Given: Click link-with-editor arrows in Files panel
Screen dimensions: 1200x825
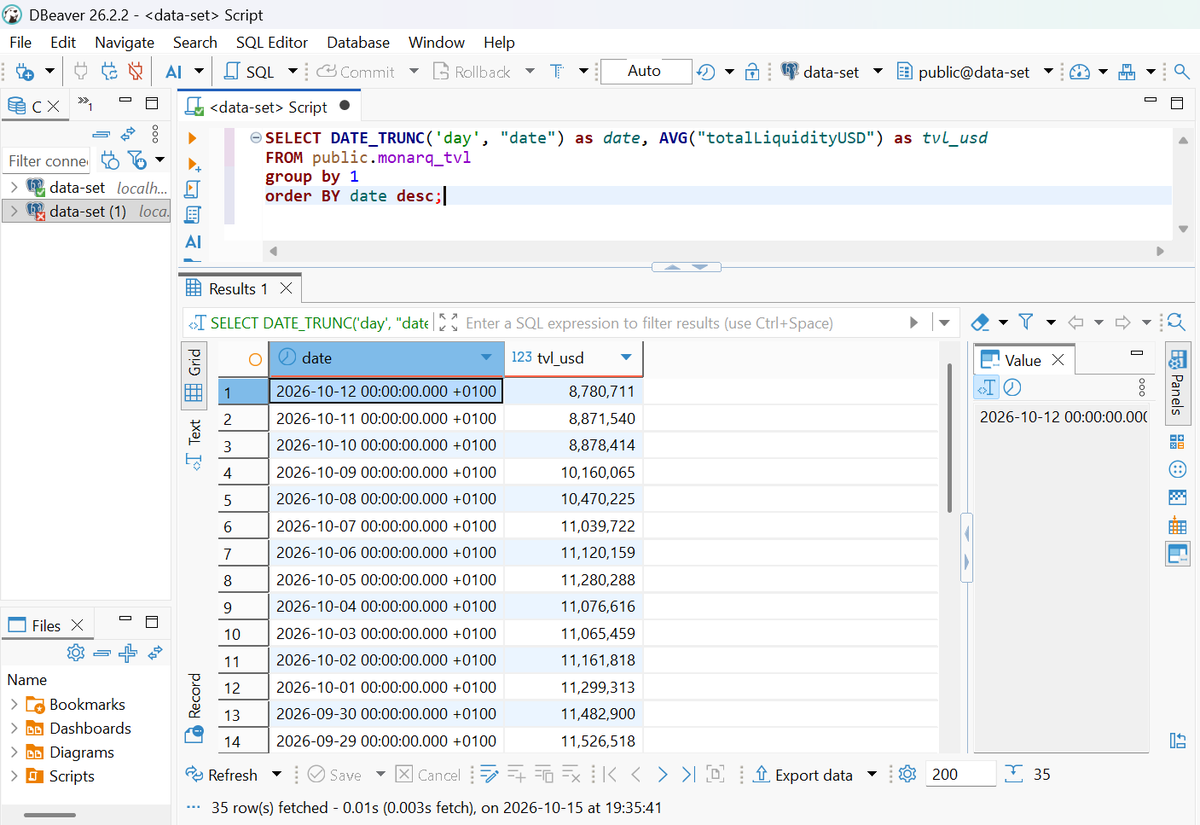Looking at the screenshot, I should coord(155,653).
